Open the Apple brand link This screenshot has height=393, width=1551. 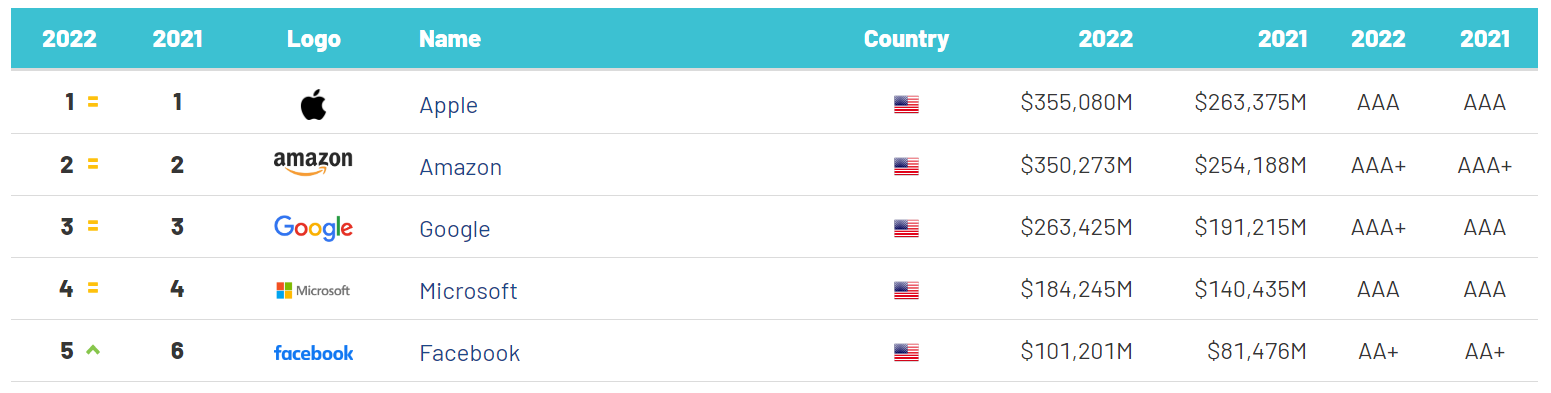point(448,105)
